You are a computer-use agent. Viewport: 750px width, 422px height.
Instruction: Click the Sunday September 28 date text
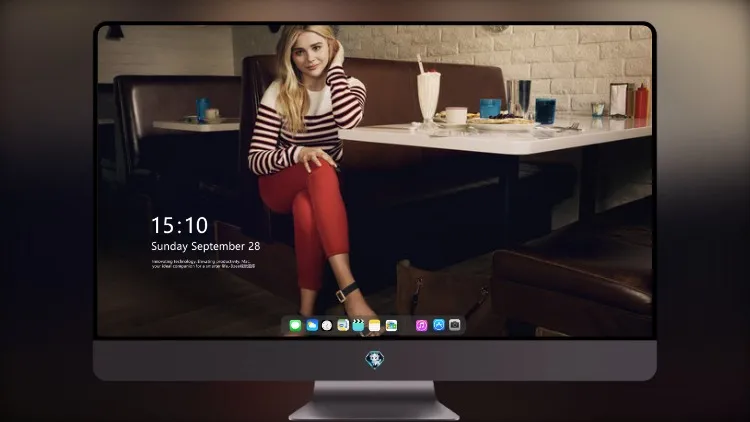206,246
